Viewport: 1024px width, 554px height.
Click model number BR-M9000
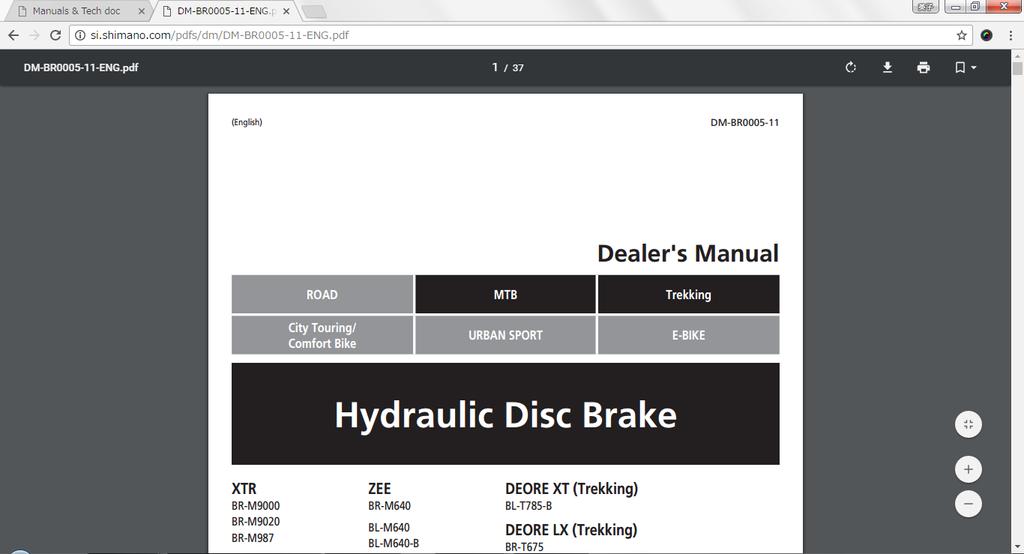pos(255,506)
